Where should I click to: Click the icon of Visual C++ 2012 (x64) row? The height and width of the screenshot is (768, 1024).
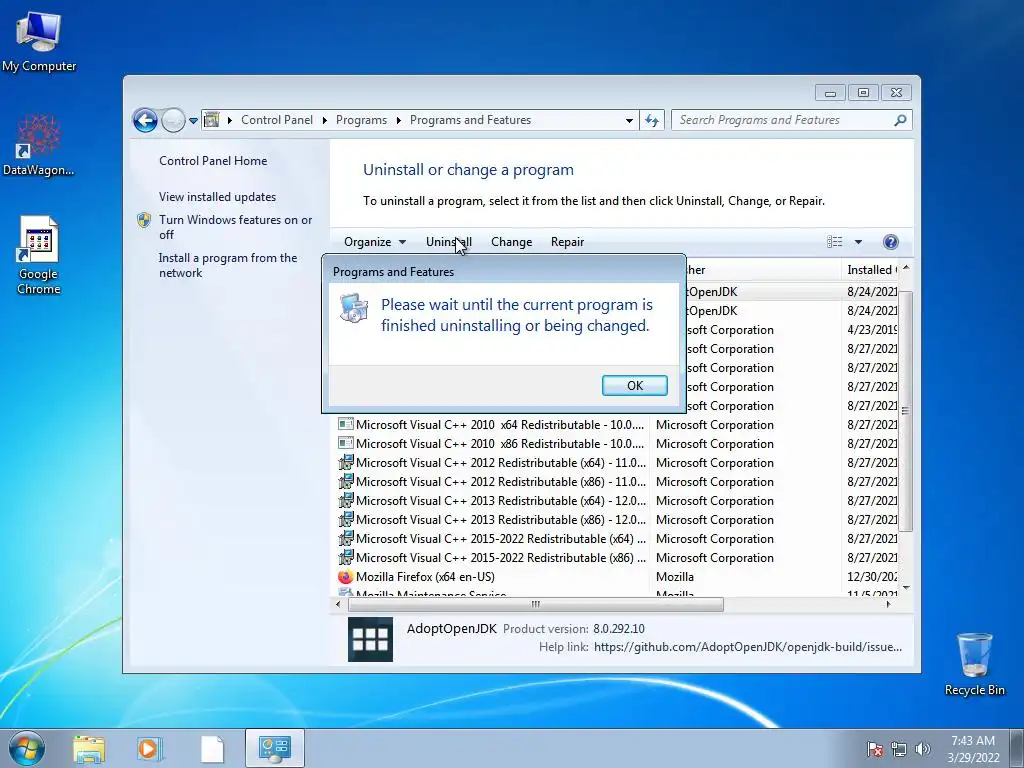[x=345, y=462]
